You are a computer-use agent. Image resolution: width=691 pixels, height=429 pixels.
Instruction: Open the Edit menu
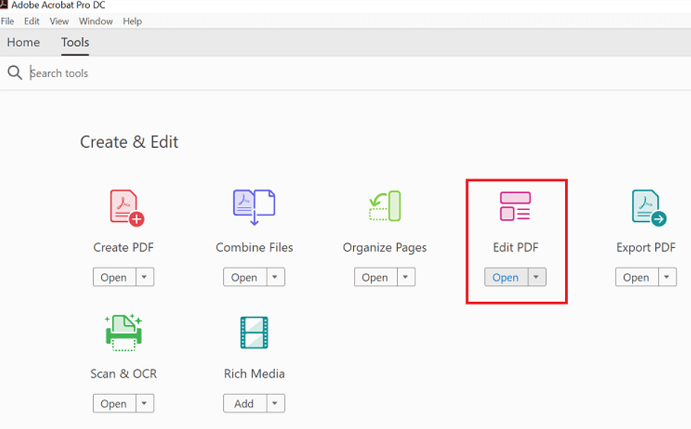[32, 21]
